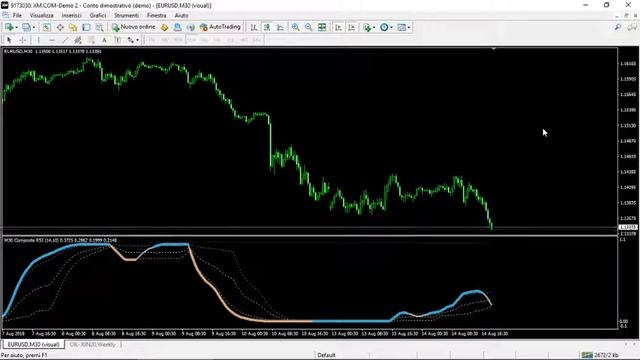Select the cursor pointer tool
Viewport: 640px width, 360px height.
(x=9, y=40)
